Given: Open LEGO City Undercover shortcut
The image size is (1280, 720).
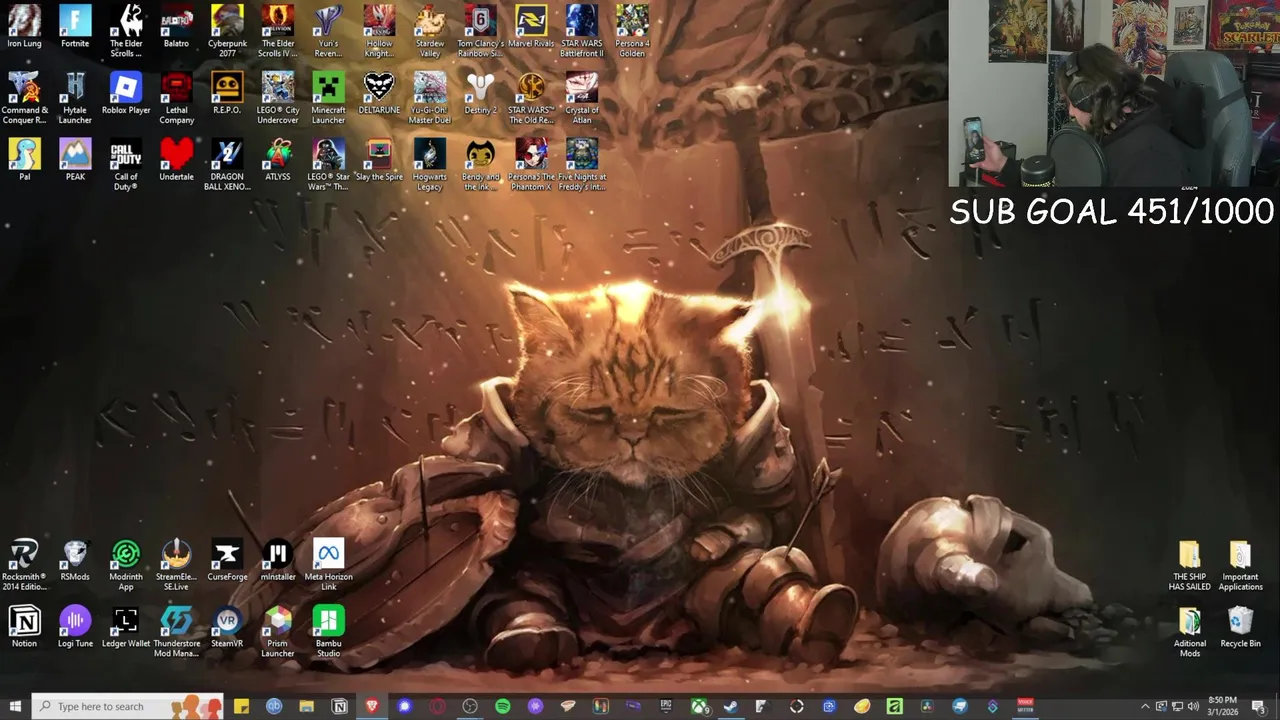Looking at the screenshot, I should (278, 98).
